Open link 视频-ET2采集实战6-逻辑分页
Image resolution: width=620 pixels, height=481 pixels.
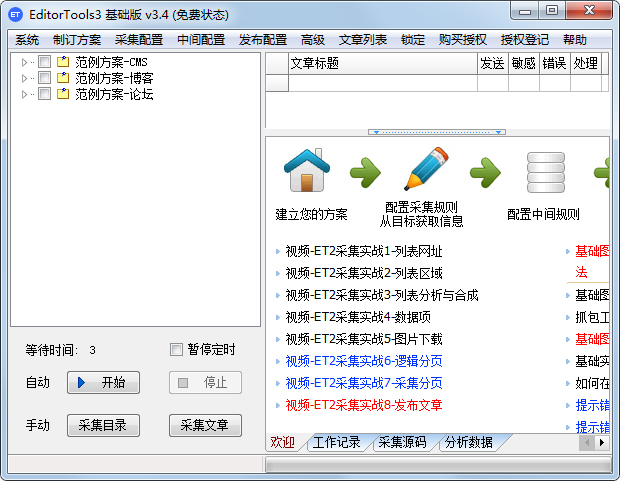[x=364, y=361]
